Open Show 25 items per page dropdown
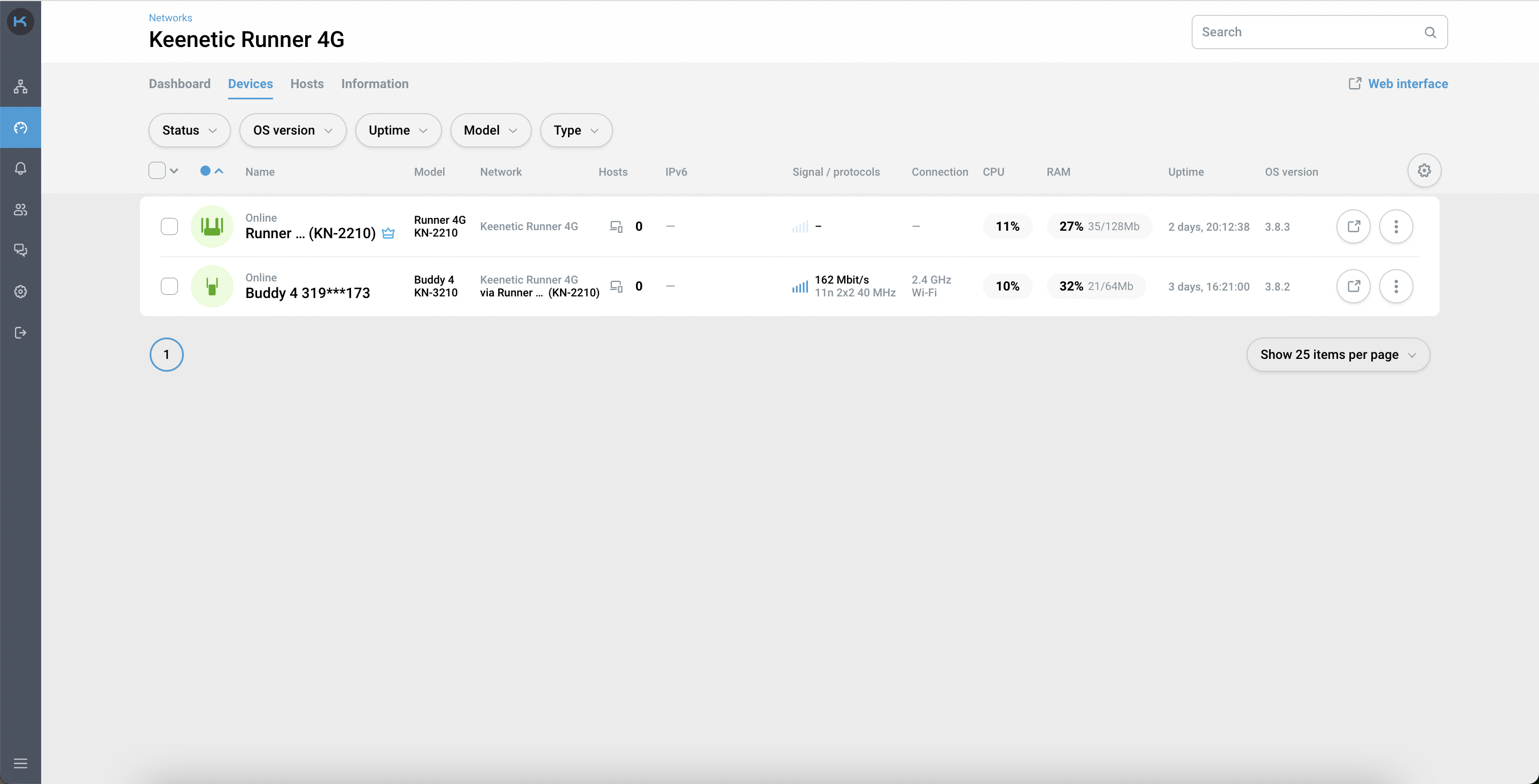The image size is (1539, 784). pos(1338,355)
